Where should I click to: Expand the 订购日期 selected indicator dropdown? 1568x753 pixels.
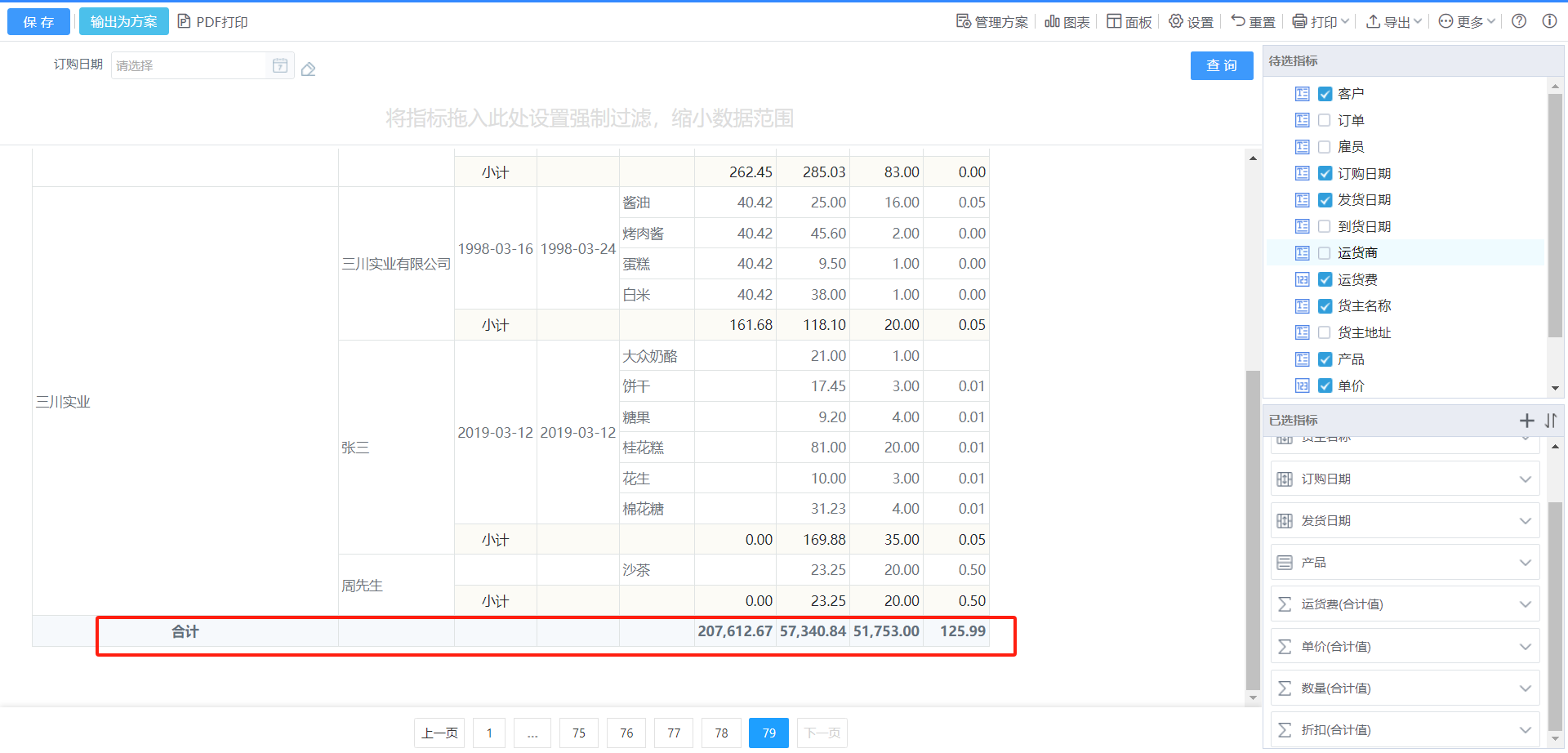pyautogui.click(x=1525, y=479)
